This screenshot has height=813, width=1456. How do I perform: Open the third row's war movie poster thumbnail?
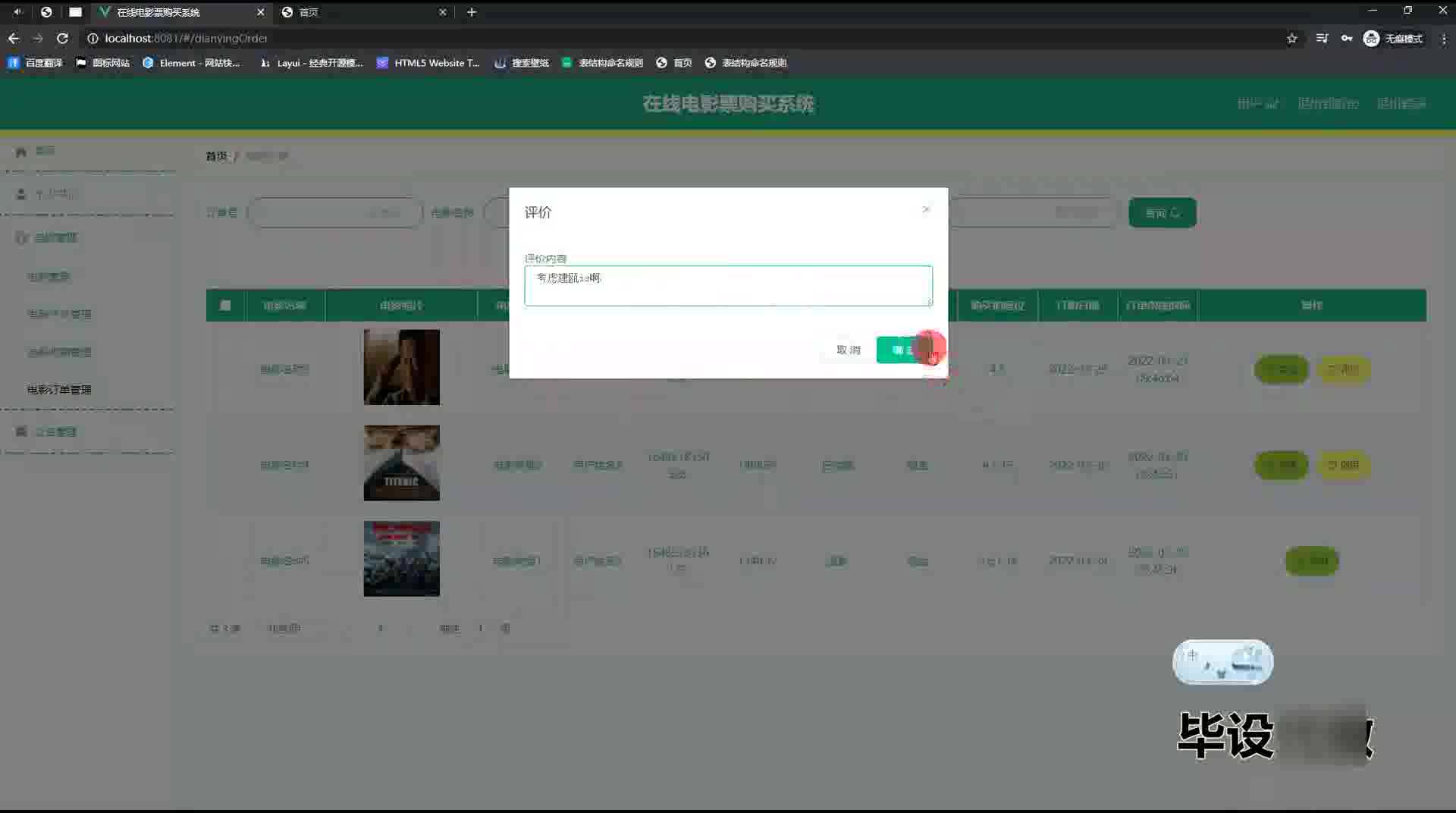point(401,558)
